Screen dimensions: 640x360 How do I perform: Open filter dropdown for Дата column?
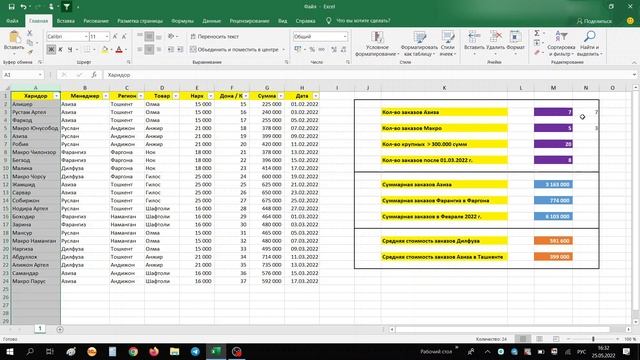(x=316, y=96)
